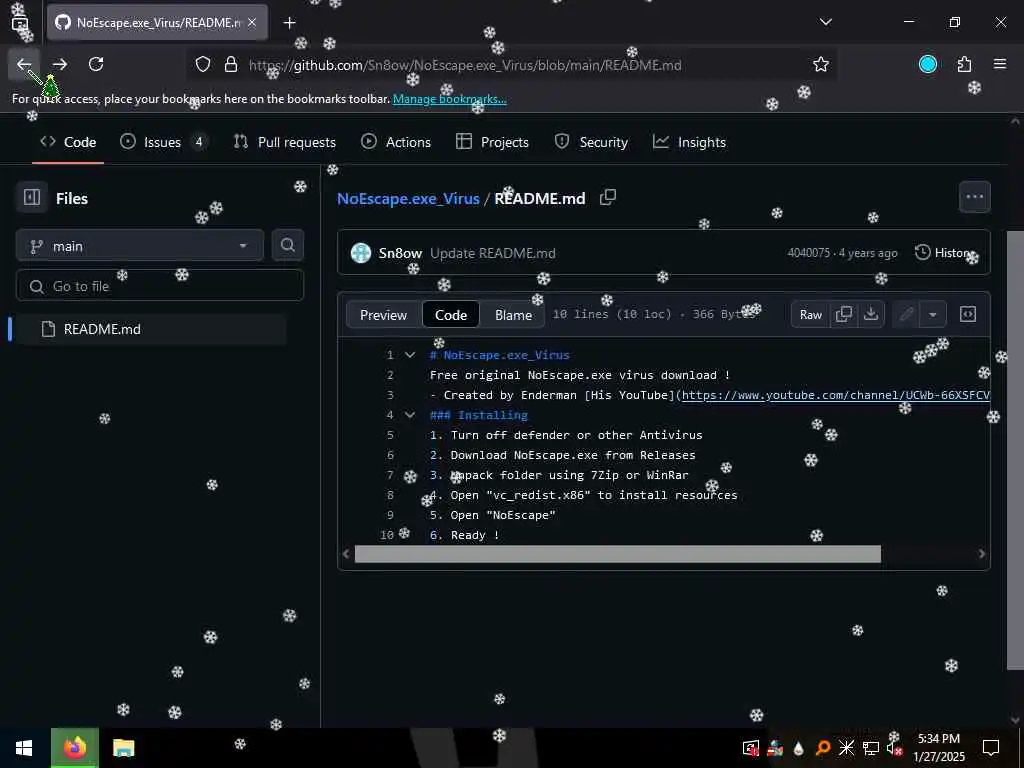Open the Actions tab
1024x768 pixels.
pos(396,142)
